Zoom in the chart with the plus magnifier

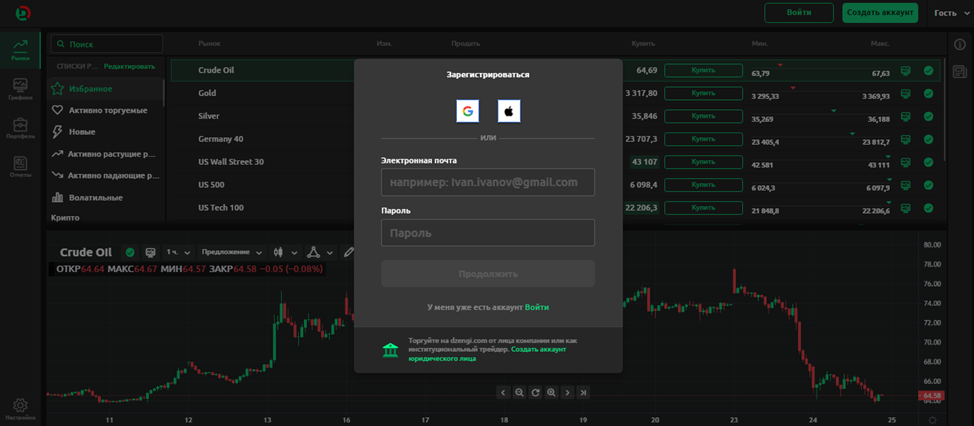click(x=551, y=392)
